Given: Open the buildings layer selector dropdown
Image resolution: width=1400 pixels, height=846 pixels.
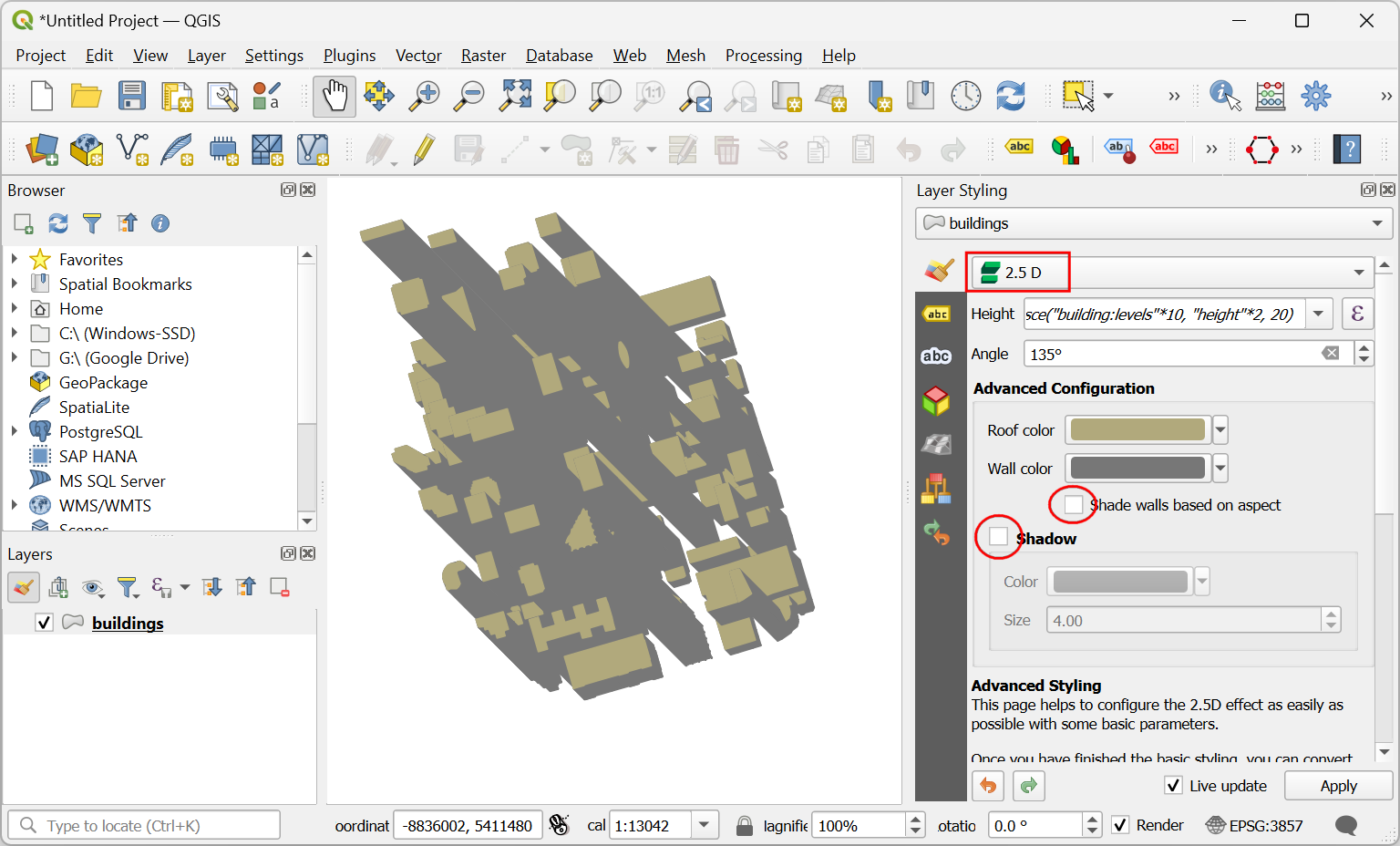Looking at the screenshot, I should (x=1153, y=223).
